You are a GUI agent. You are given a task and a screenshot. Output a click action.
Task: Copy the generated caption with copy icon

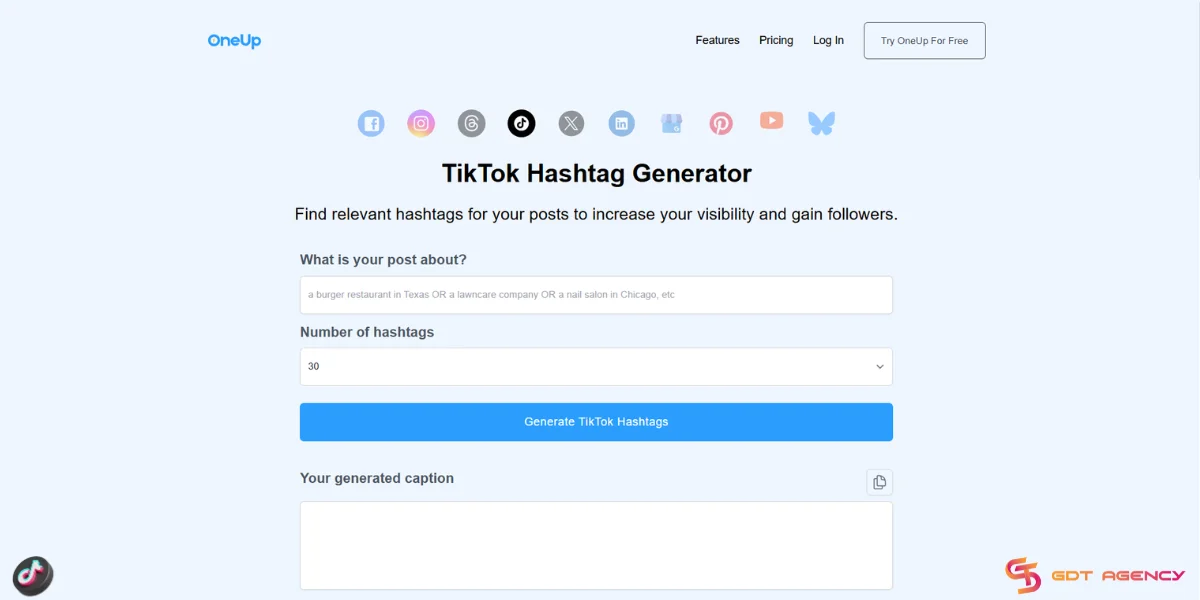tap(879, 482)
